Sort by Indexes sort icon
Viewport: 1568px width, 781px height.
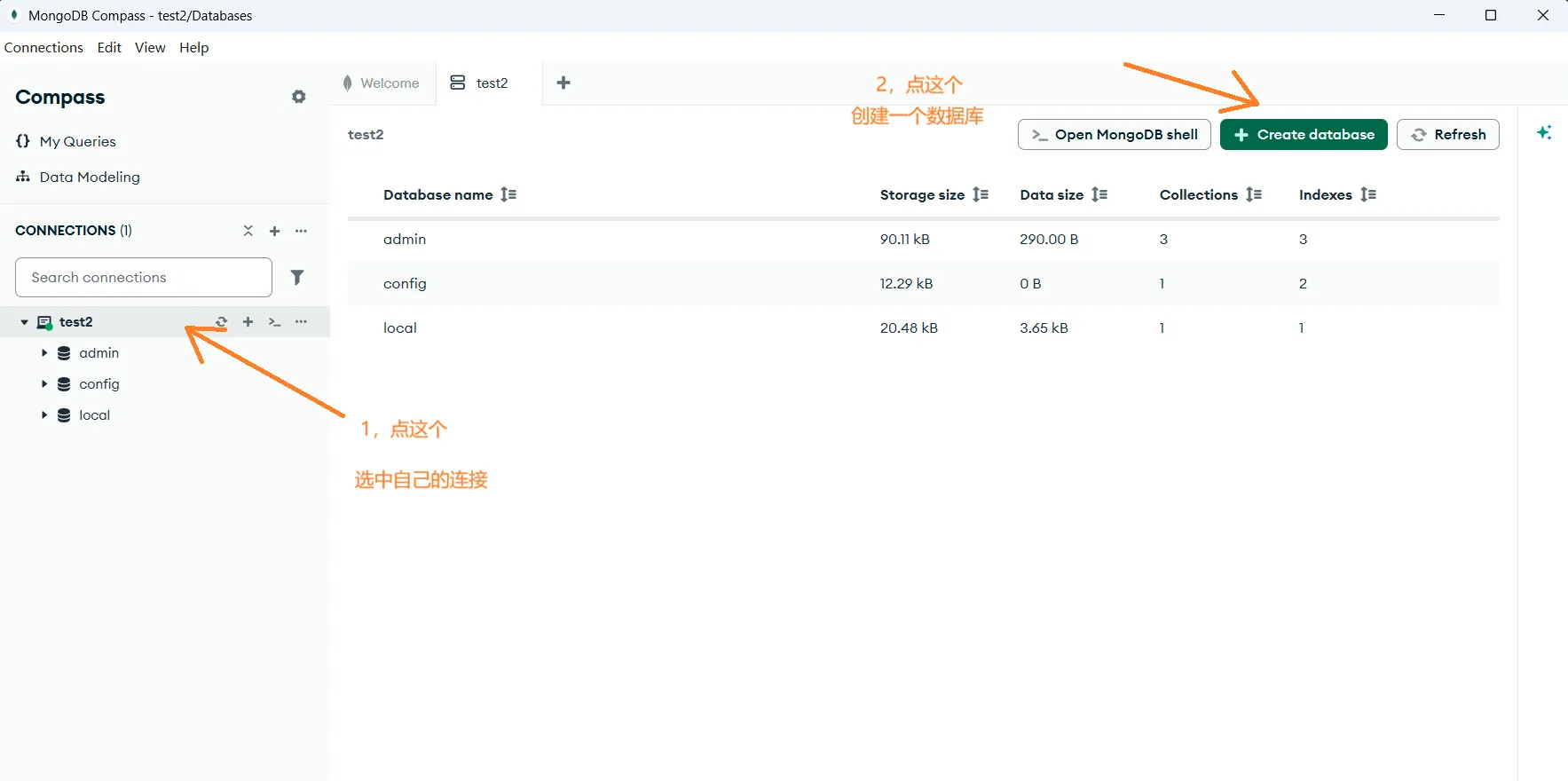(1368, 194)
